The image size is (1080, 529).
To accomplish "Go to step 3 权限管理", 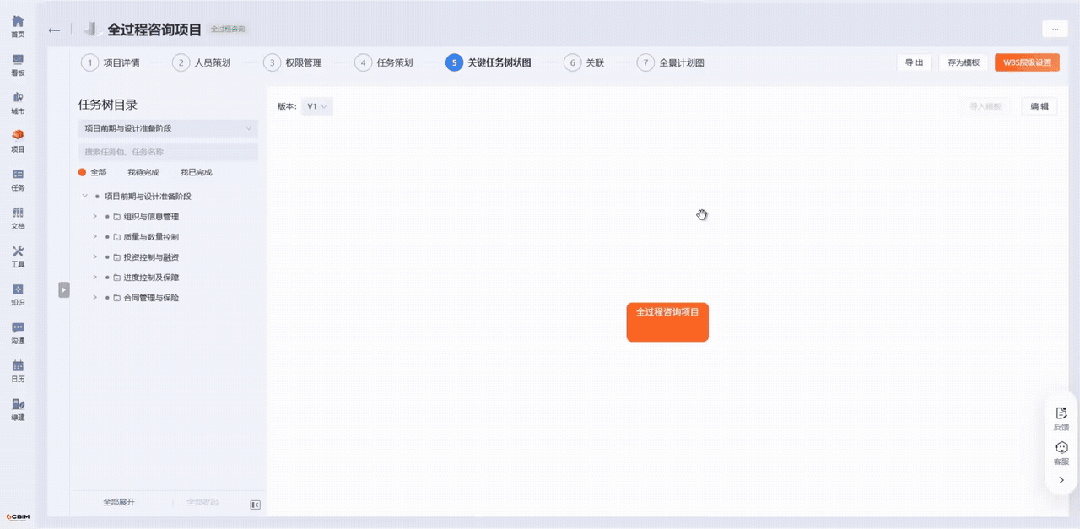I will click(292, 63).
